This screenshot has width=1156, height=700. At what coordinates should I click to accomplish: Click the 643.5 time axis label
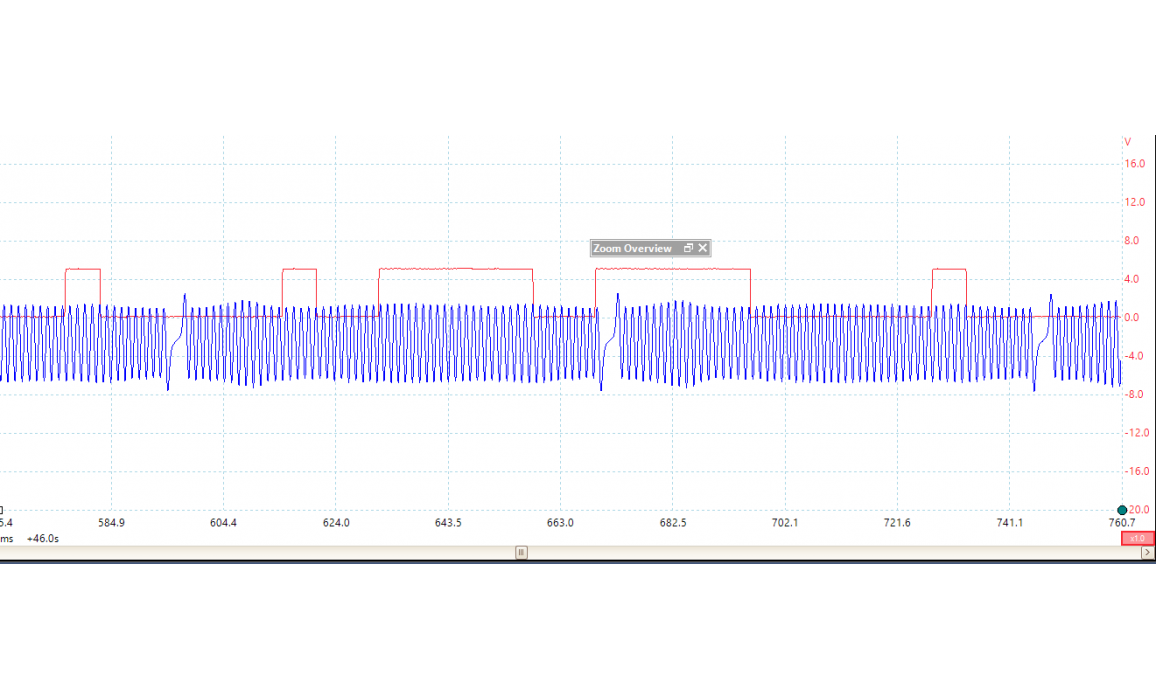[x=448, y=523]
